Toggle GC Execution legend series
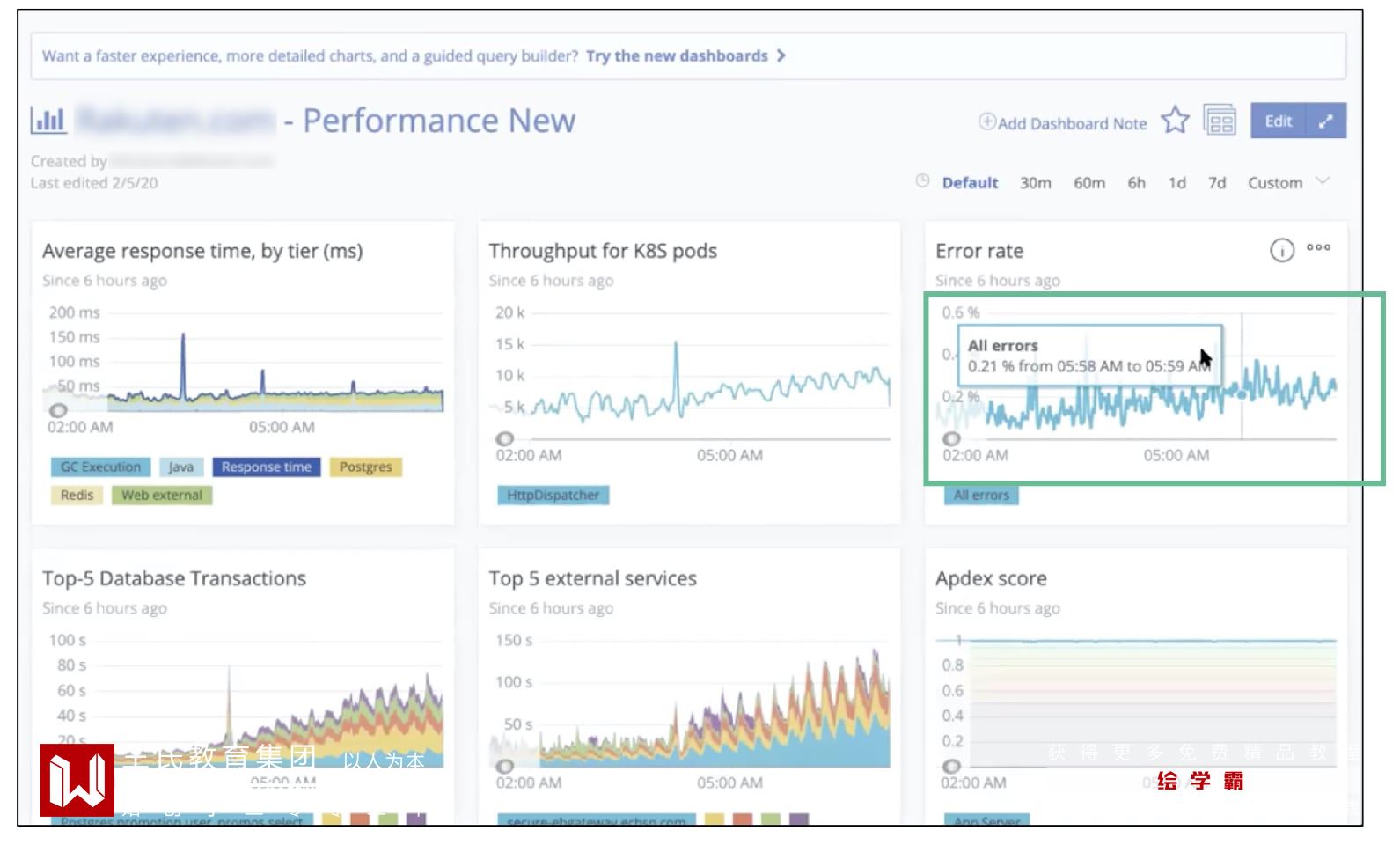The width and height of the screenshot is (1400, 845). (100, 467)
